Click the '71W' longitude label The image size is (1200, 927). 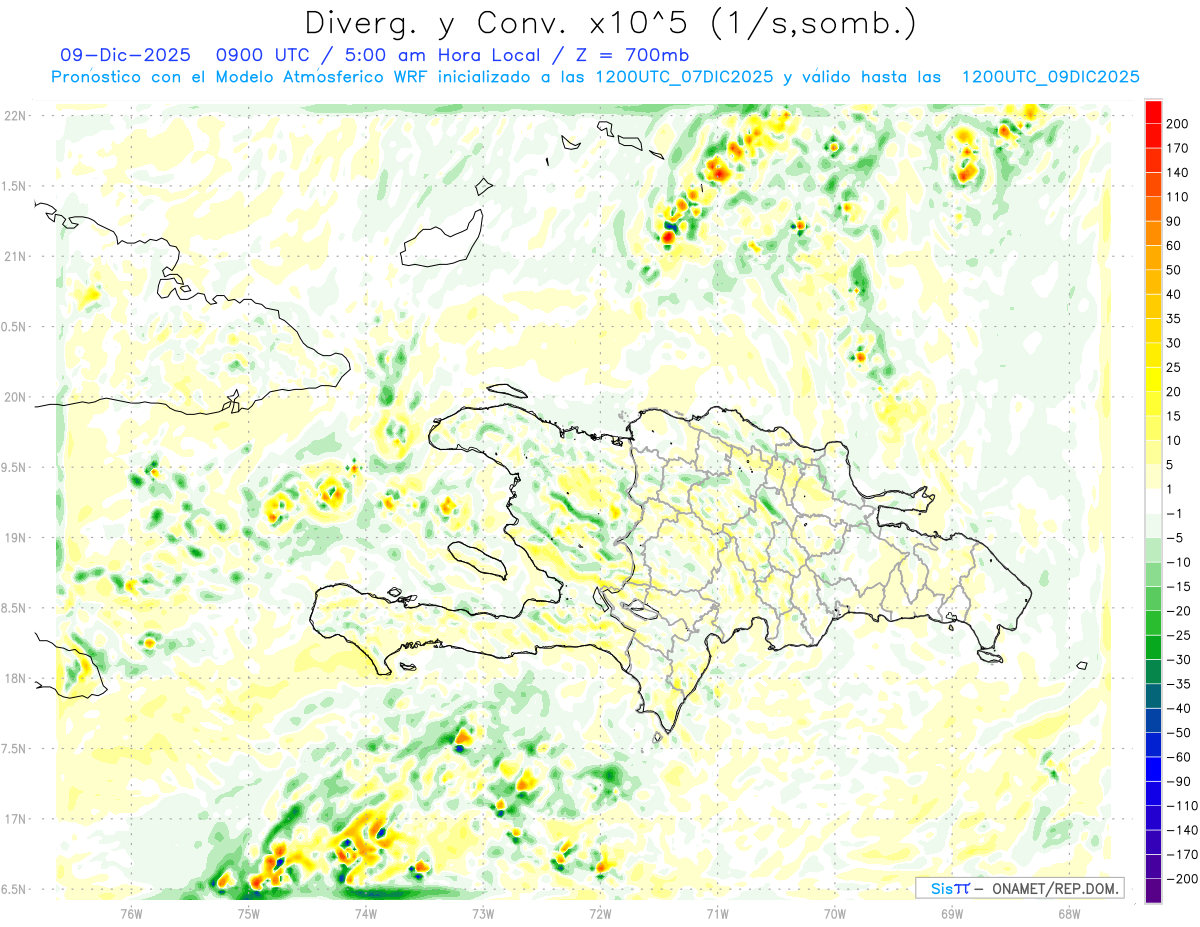[x=717, y=914]
